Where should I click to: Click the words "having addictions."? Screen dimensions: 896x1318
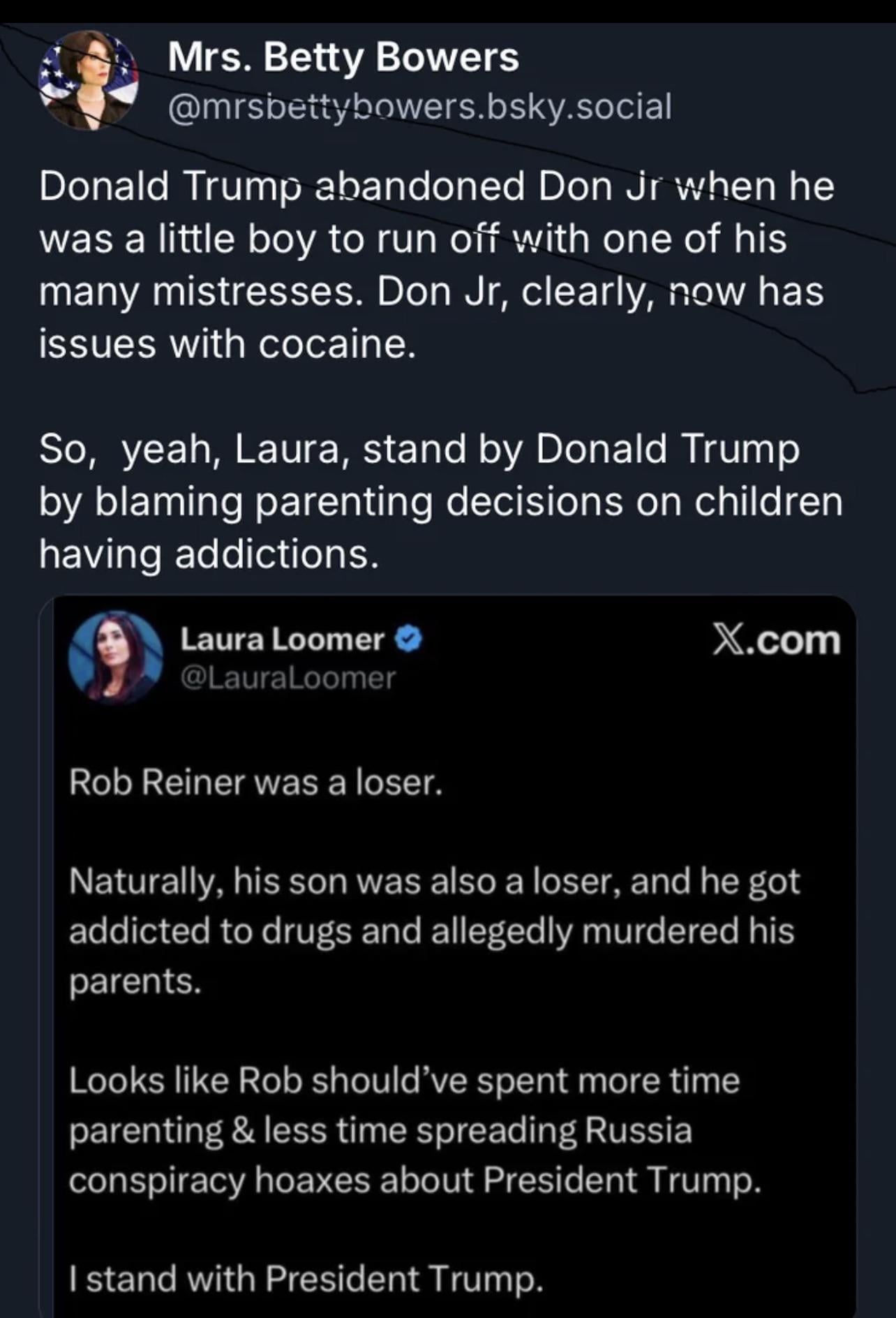coord(209,554)
